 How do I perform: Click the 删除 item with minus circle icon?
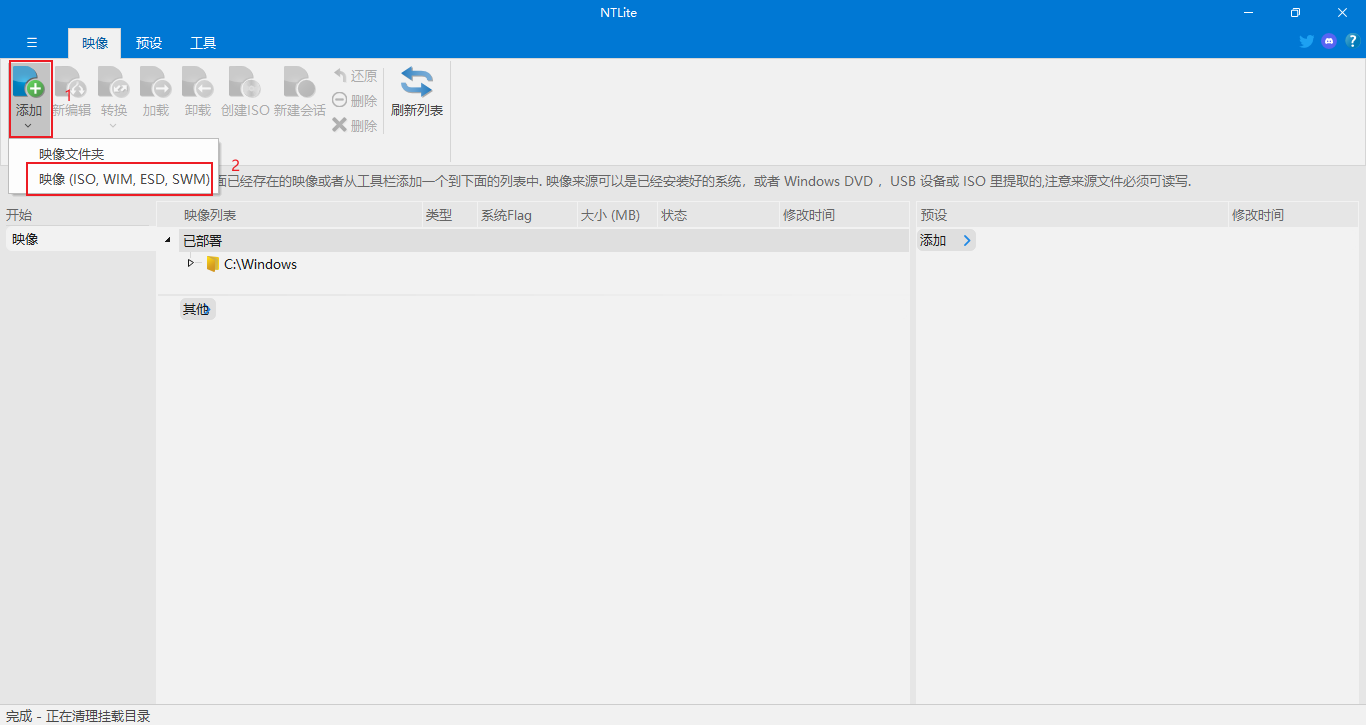355,101
